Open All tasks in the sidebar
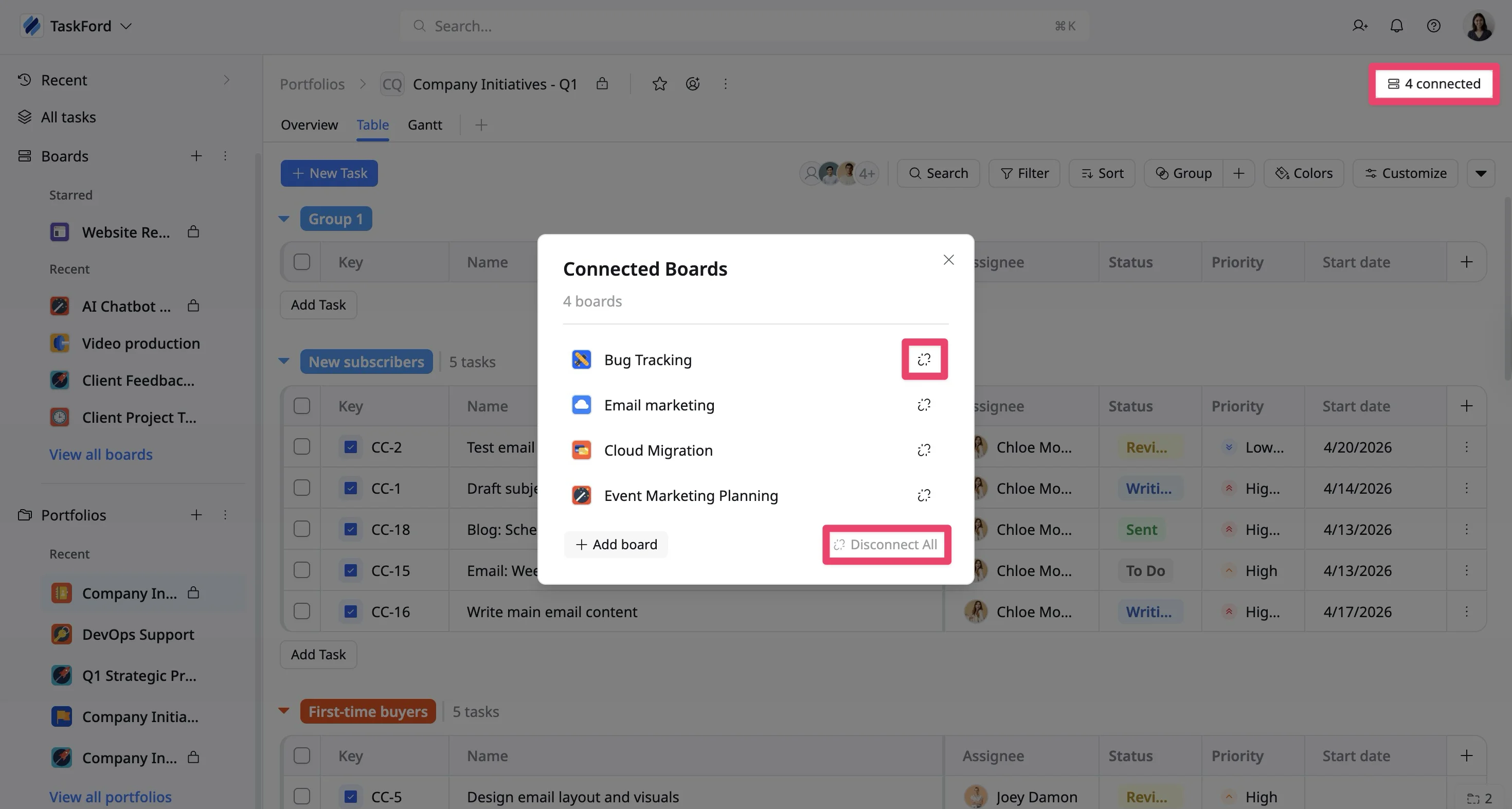The width and height of the screenshot is (1512, 809). [x=68, y=117]
